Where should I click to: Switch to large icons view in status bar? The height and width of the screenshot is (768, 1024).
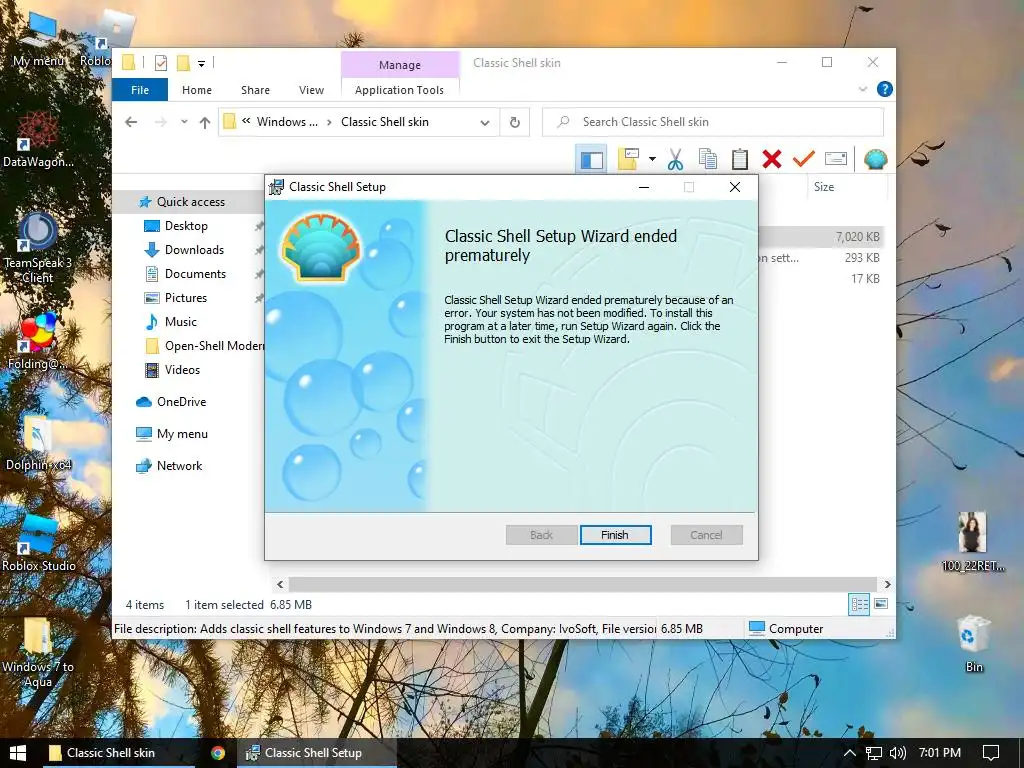(x=881, y=604)
